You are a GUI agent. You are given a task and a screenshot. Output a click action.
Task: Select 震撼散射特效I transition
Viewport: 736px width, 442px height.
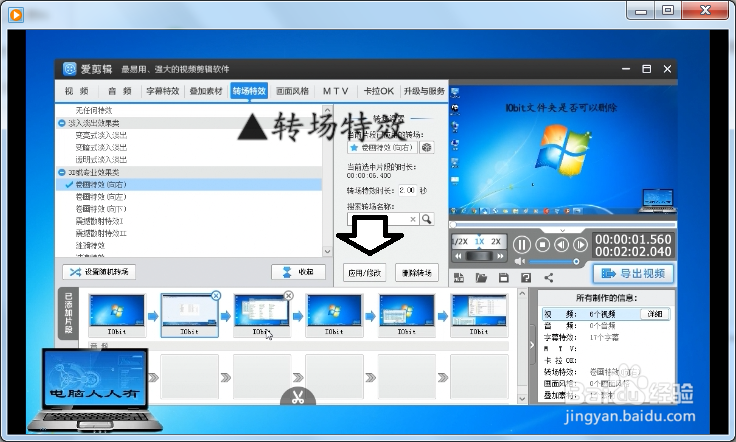tap(100, 221)
